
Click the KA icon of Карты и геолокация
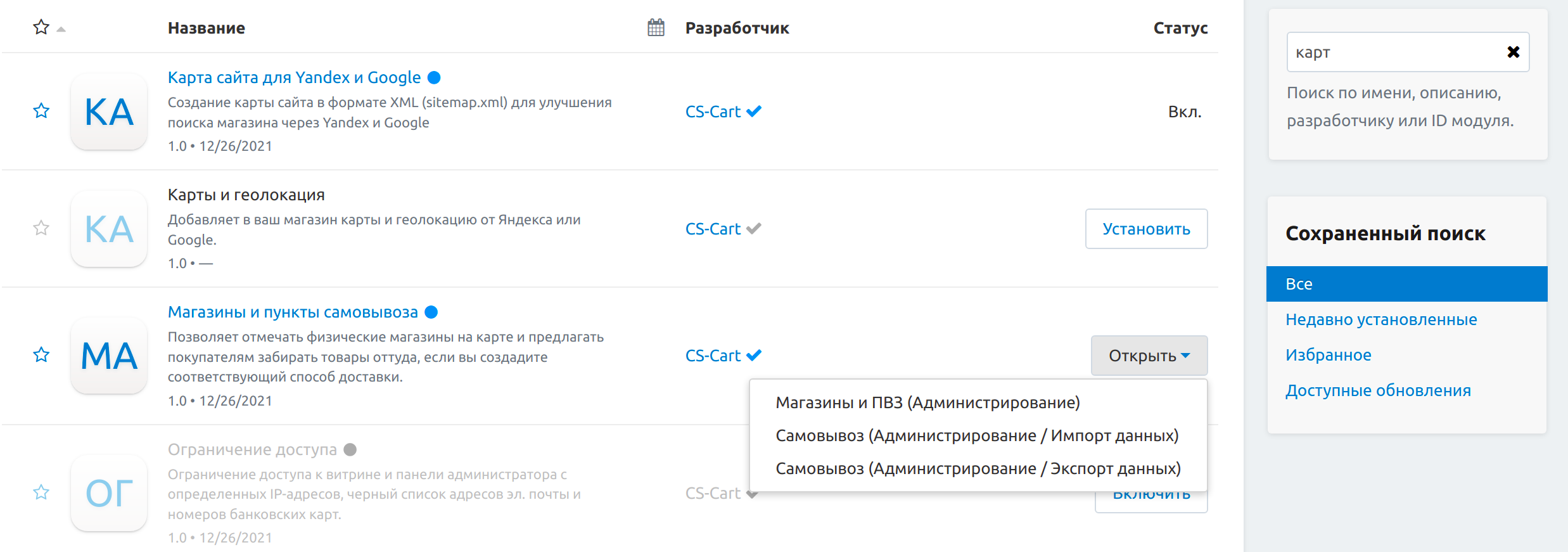click(109, 229)
